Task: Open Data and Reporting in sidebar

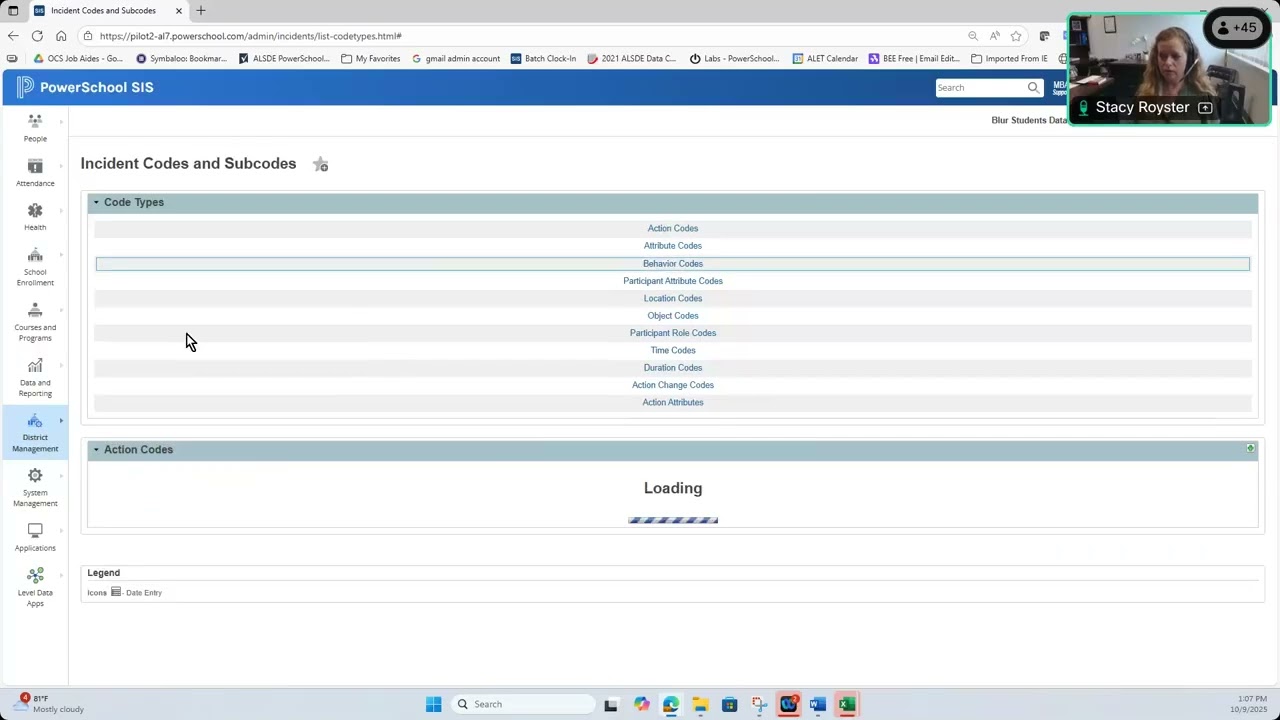Action: 35,376
